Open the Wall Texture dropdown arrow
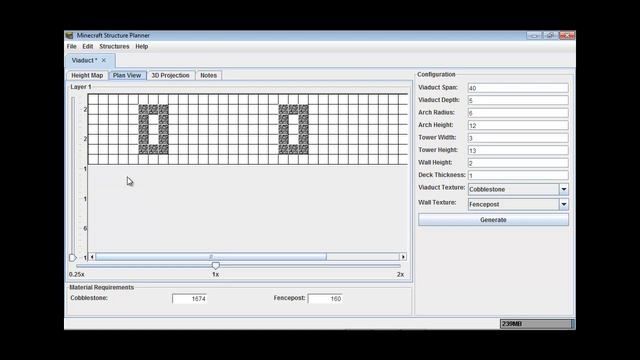Image resolution: width=640 pixels, height=360 pixels. [x=564, y=204]
